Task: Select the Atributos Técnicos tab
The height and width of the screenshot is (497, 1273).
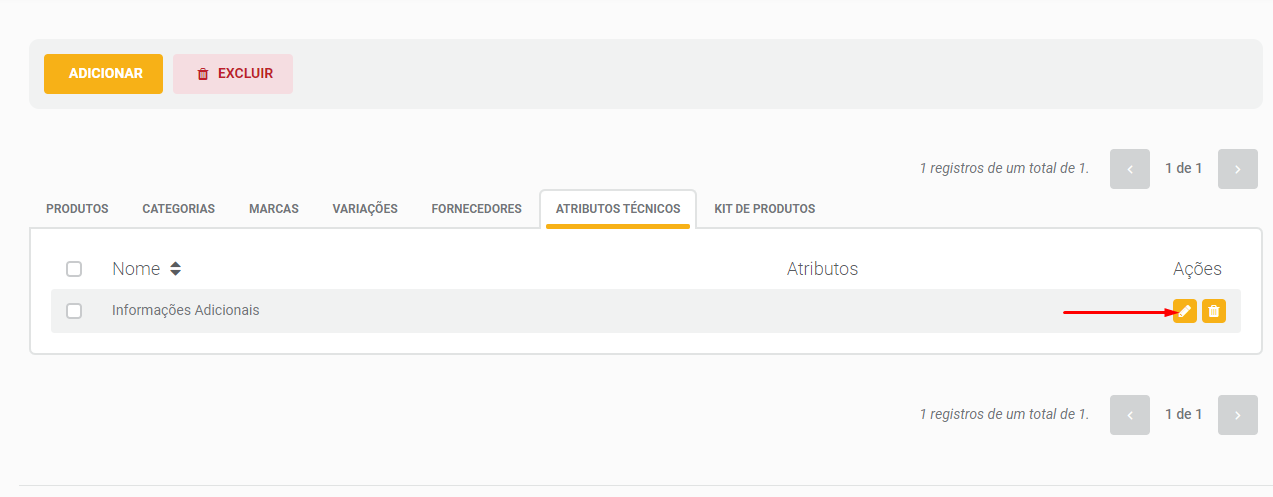Action: 618,209
